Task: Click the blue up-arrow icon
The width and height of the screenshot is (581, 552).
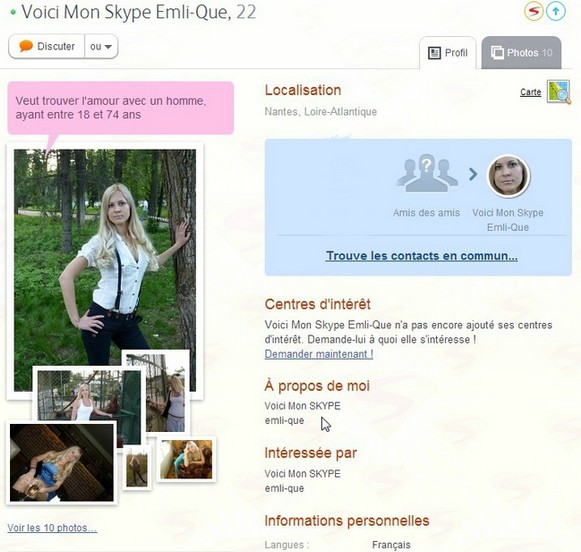Action: pyautogui.click(x=556, y=11)
